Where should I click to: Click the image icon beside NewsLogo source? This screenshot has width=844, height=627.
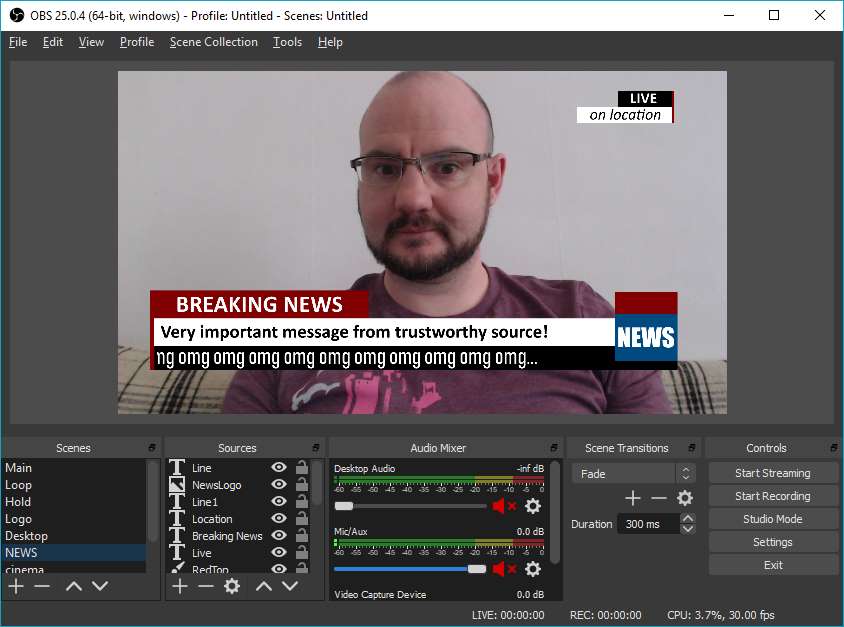tap(177, 485)
